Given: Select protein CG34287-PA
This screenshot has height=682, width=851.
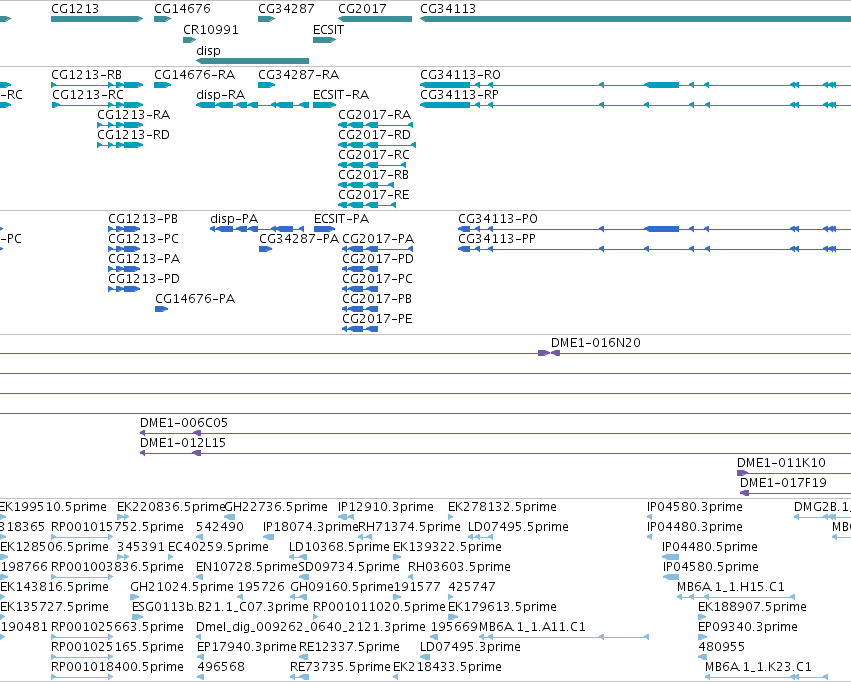Looking at the screenshot, I should tap(265, 249).
